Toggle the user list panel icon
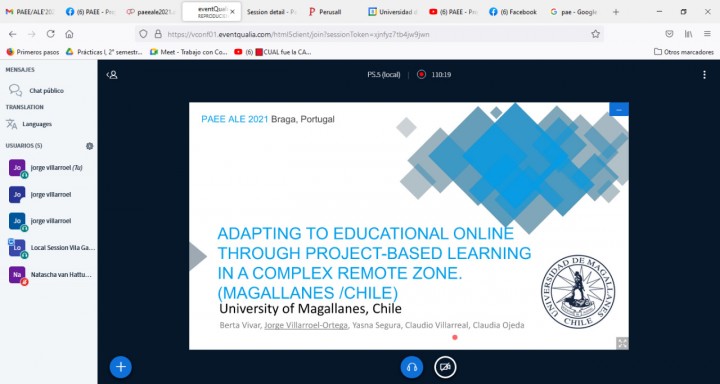The height and width of the screenshot is (384, 720). [112, 75]
